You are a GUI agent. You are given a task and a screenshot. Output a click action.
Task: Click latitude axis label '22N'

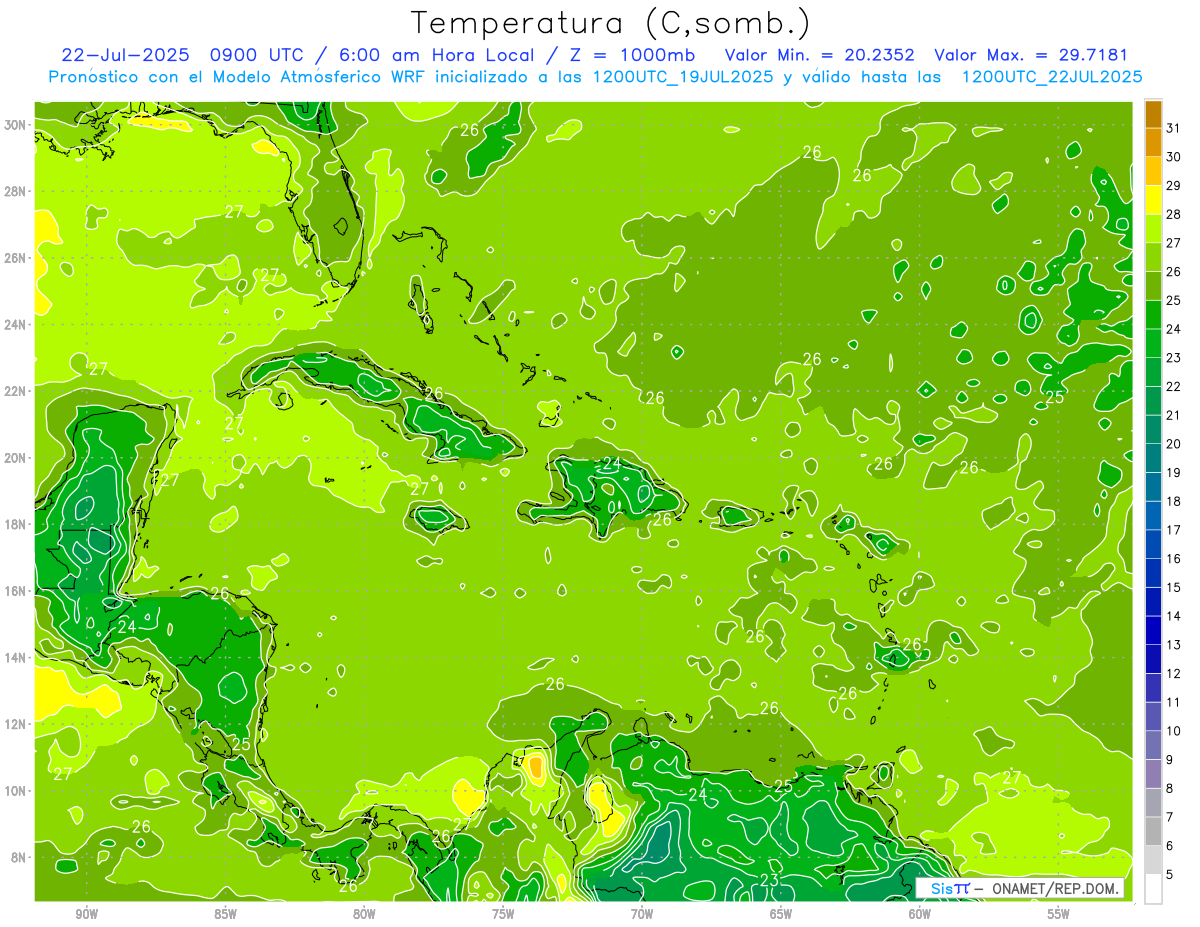point(15,391)
